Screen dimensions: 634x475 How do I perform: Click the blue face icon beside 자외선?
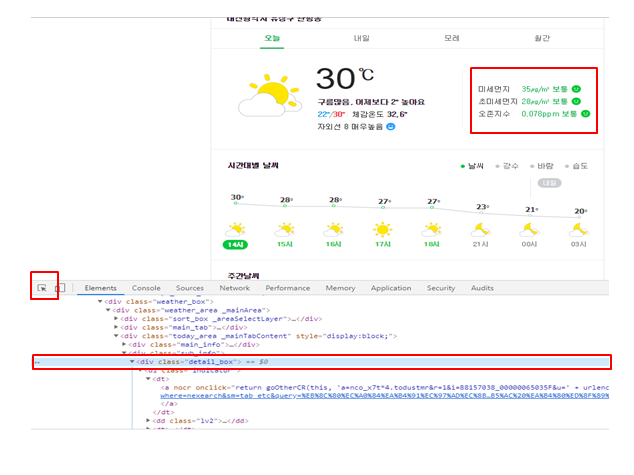[x=391, y=127]
